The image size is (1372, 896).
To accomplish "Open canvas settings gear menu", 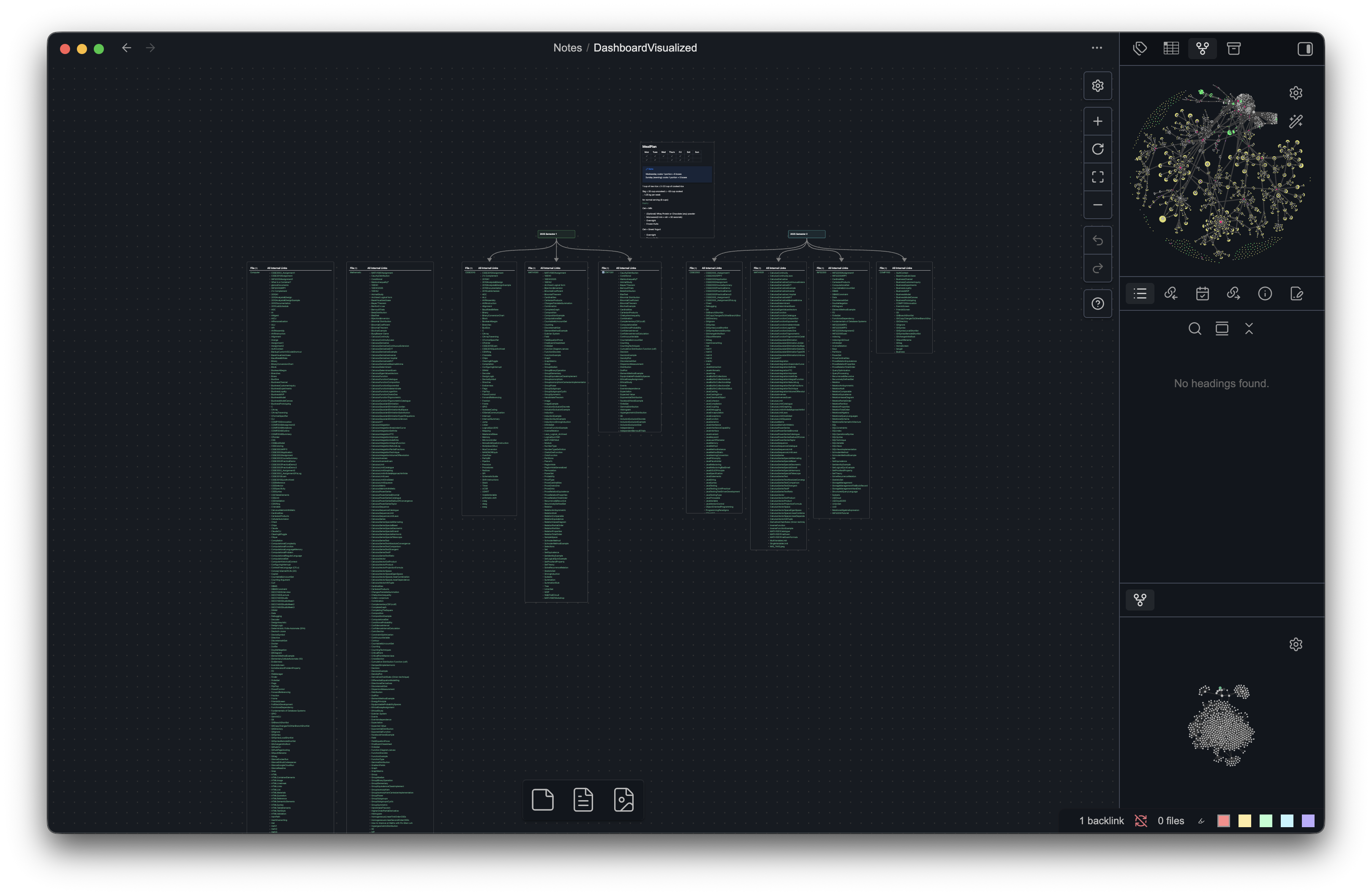I will tap(1097, 86).
